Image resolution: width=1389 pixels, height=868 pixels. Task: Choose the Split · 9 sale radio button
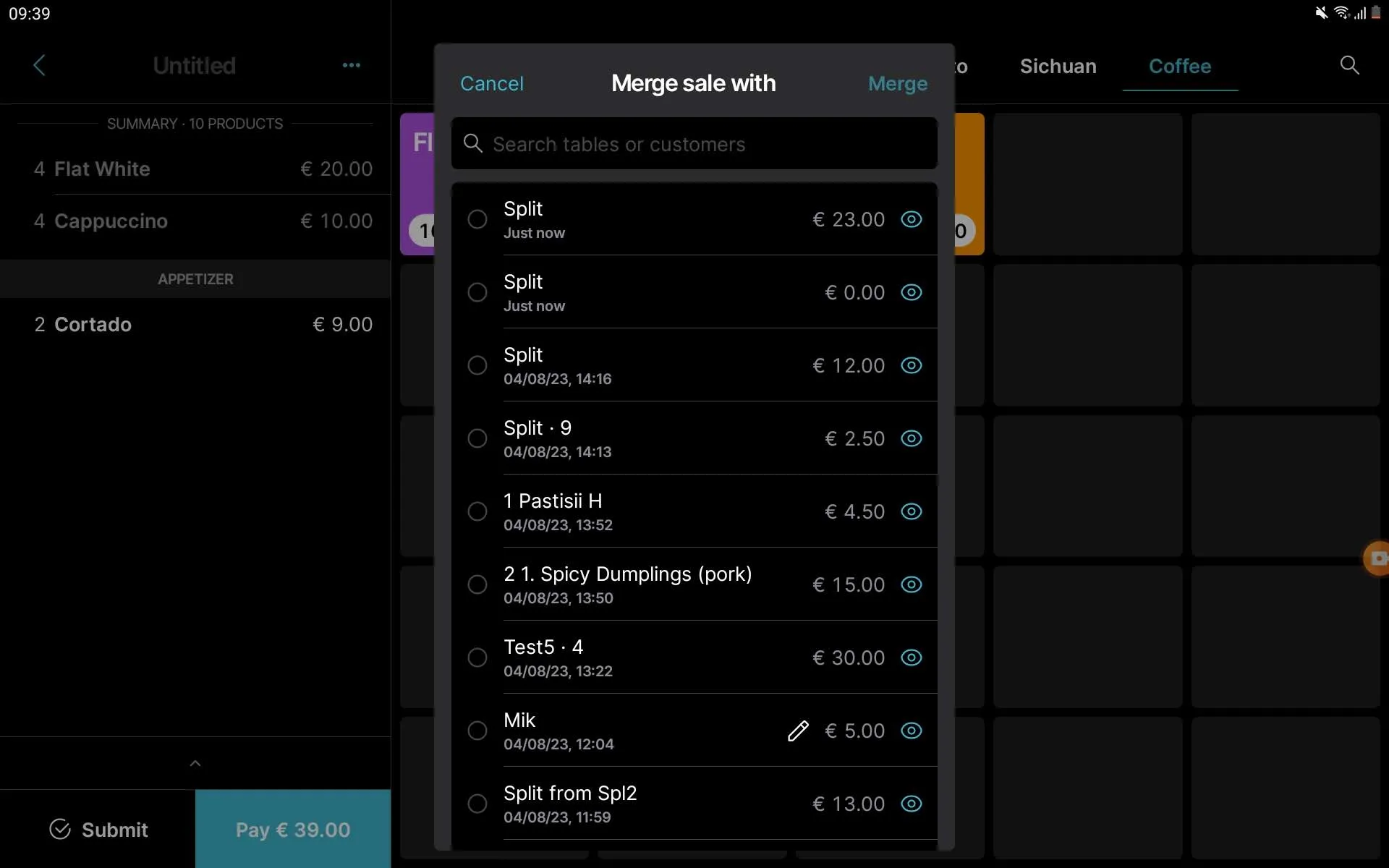click(477, 438)
